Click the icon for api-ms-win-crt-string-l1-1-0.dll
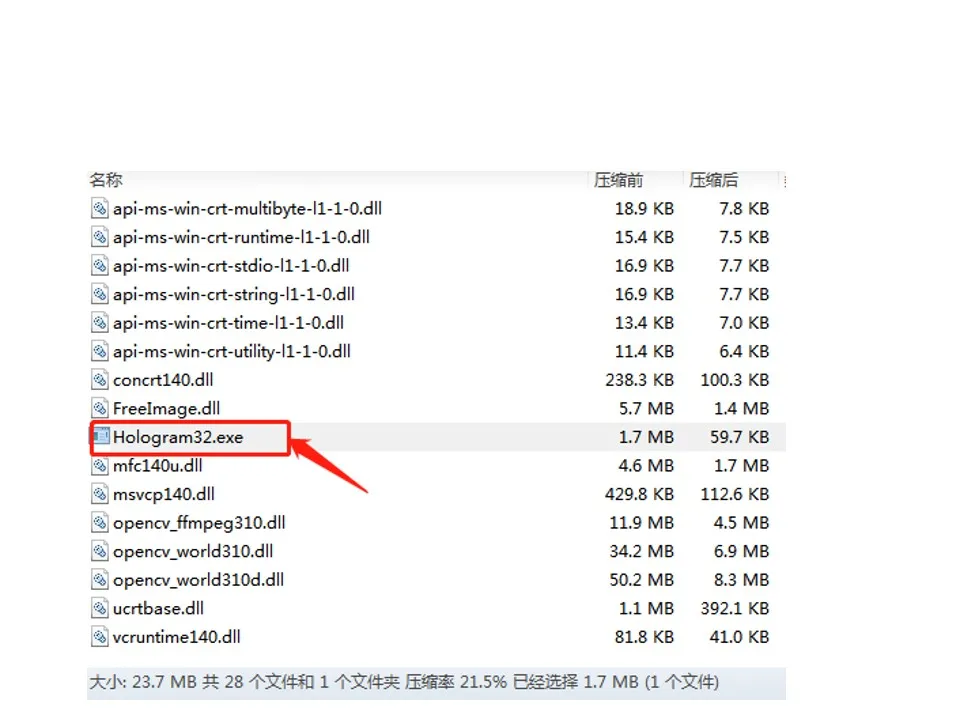This screenshot has width=960, height=720. (x=100, y=294)
